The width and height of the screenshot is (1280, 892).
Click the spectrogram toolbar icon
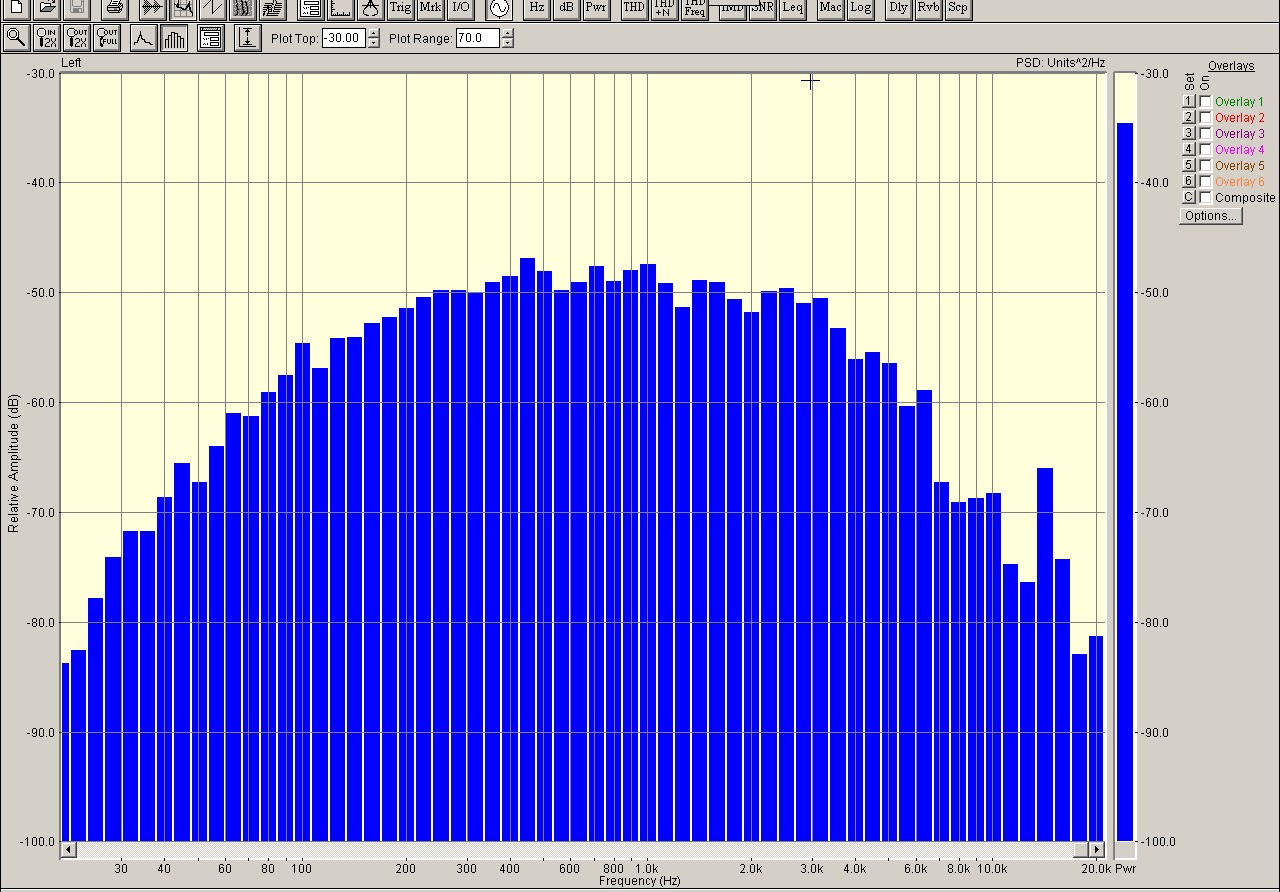tap(242, 8)
